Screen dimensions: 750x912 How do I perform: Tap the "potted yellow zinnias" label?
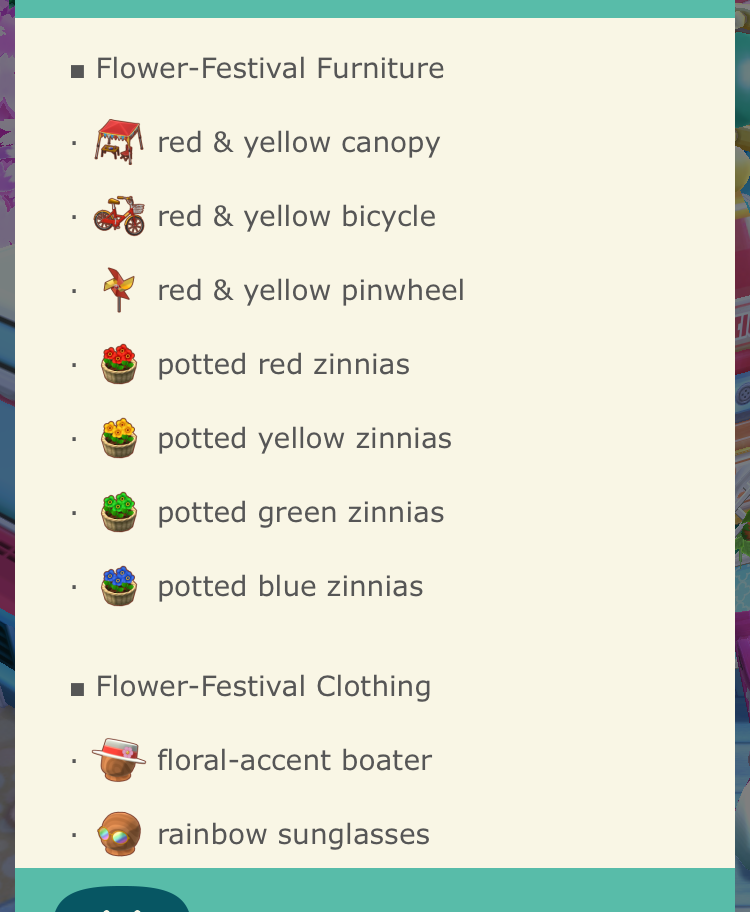coord(304,439)
